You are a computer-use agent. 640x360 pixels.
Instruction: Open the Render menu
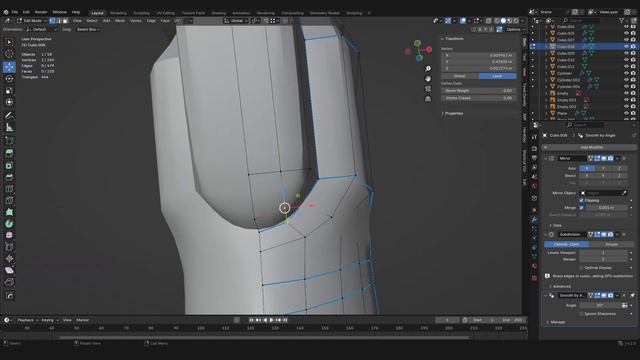tap(41, 12)
